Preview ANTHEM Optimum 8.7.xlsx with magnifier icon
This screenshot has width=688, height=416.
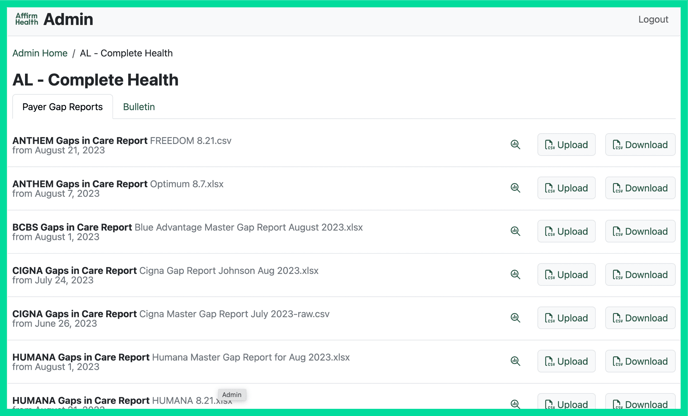[515, 188]
